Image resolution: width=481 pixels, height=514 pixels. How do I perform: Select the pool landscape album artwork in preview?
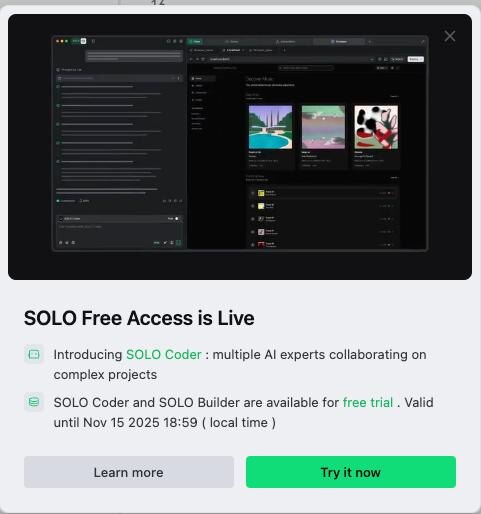[x=270, y=127]
